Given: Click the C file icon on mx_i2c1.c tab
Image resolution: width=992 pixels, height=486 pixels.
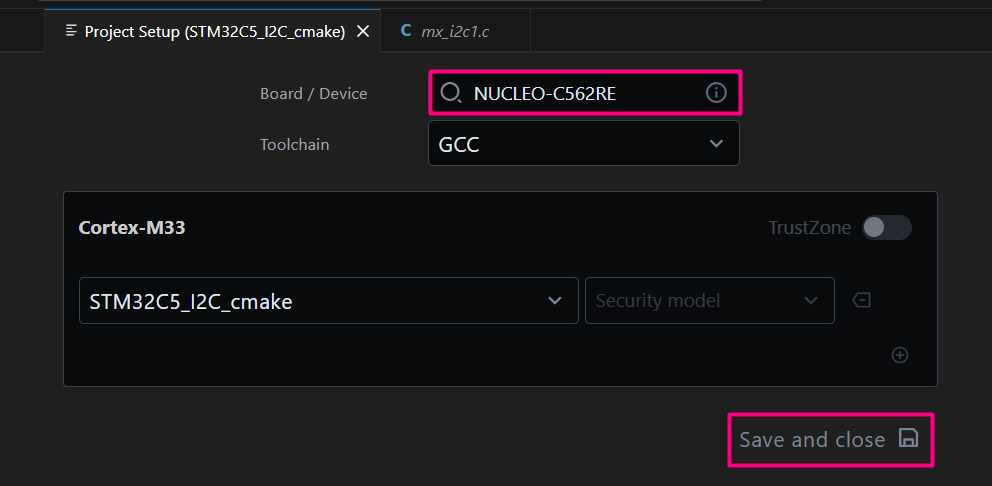Looking at the screenshot, I should pos(406,30).
